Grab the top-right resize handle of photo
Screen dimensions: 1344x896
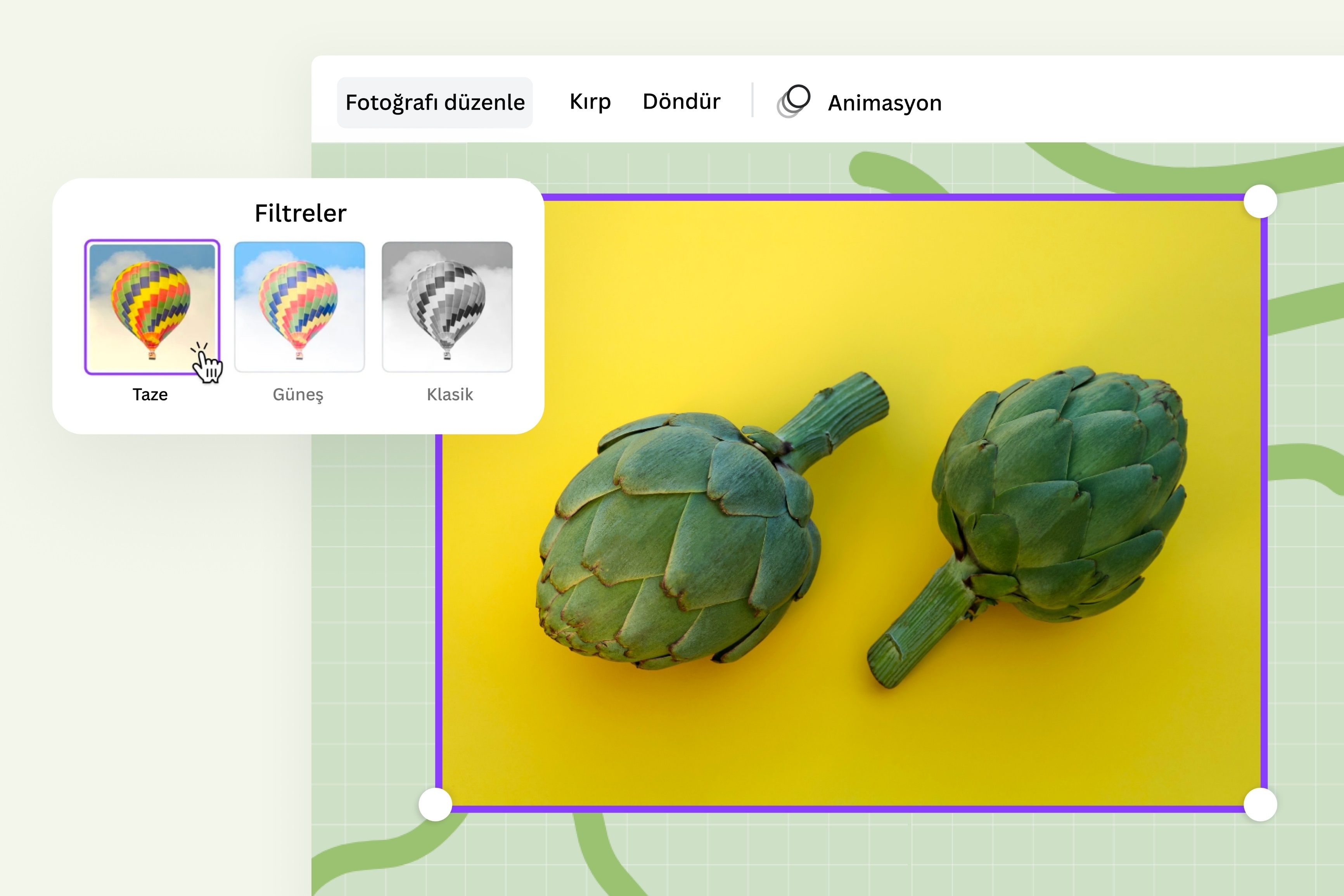1261,201
